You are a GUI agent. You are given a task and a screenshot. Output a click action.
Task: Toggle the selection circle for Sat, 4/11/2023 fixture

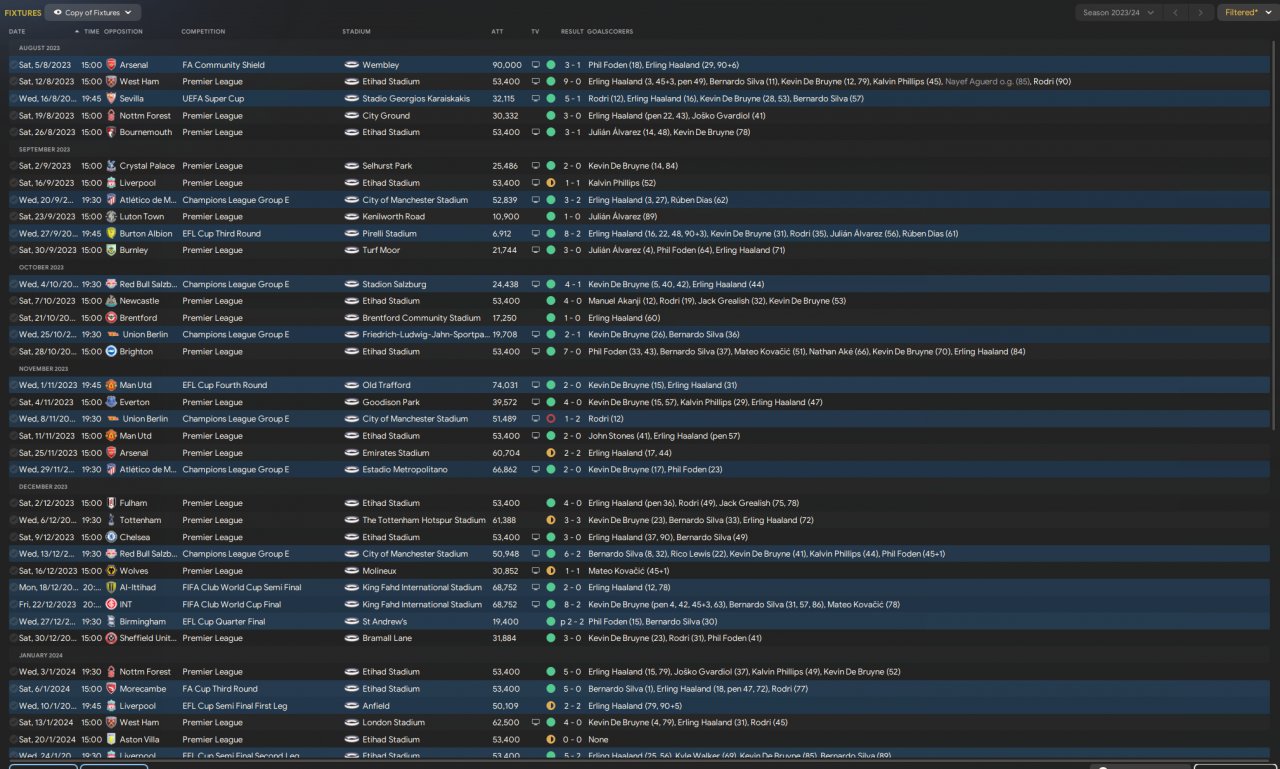(13, 402)
